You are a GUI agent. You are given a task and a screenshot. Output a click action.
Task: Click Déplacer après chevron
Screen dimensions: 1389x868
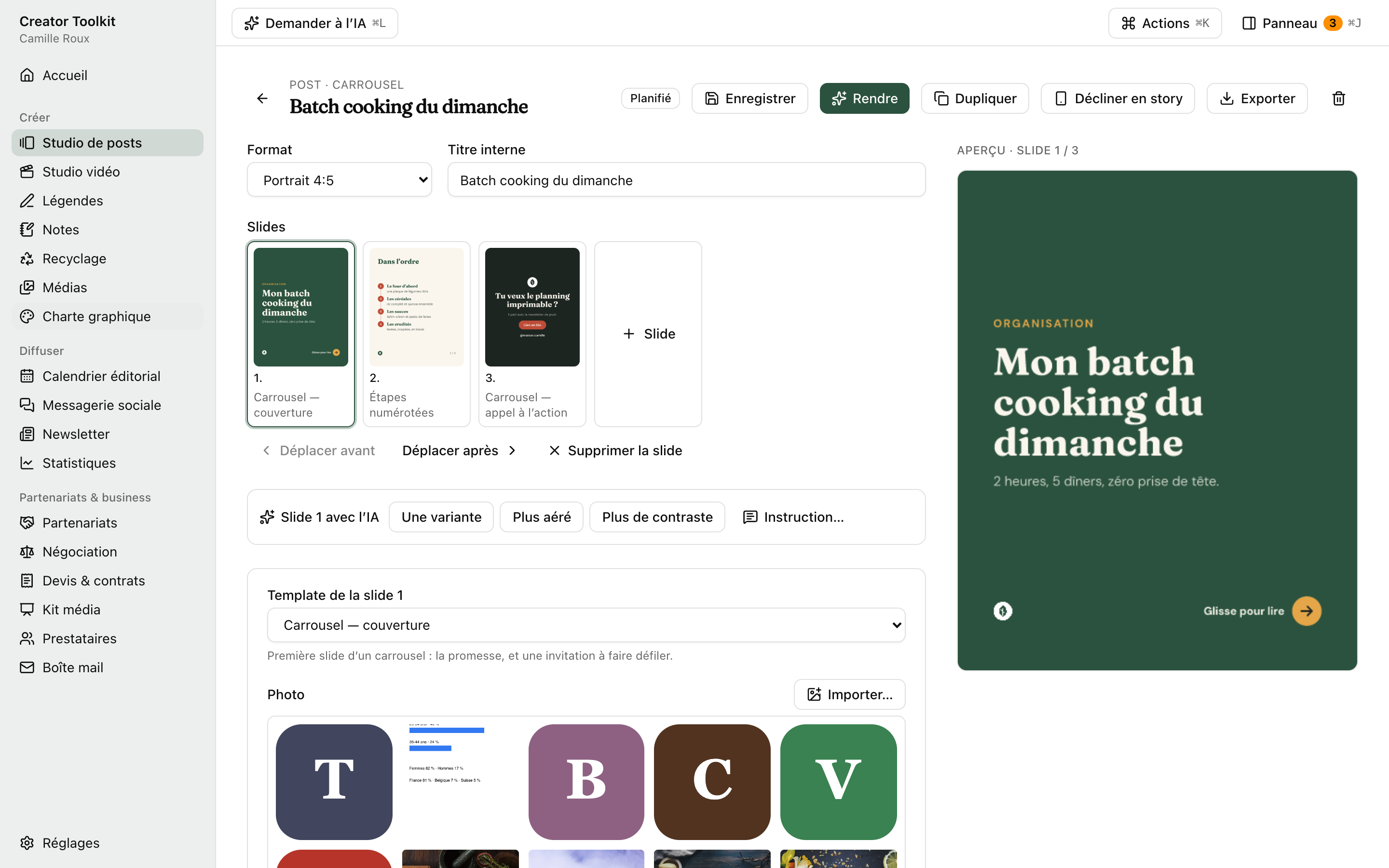click(513, 451)
